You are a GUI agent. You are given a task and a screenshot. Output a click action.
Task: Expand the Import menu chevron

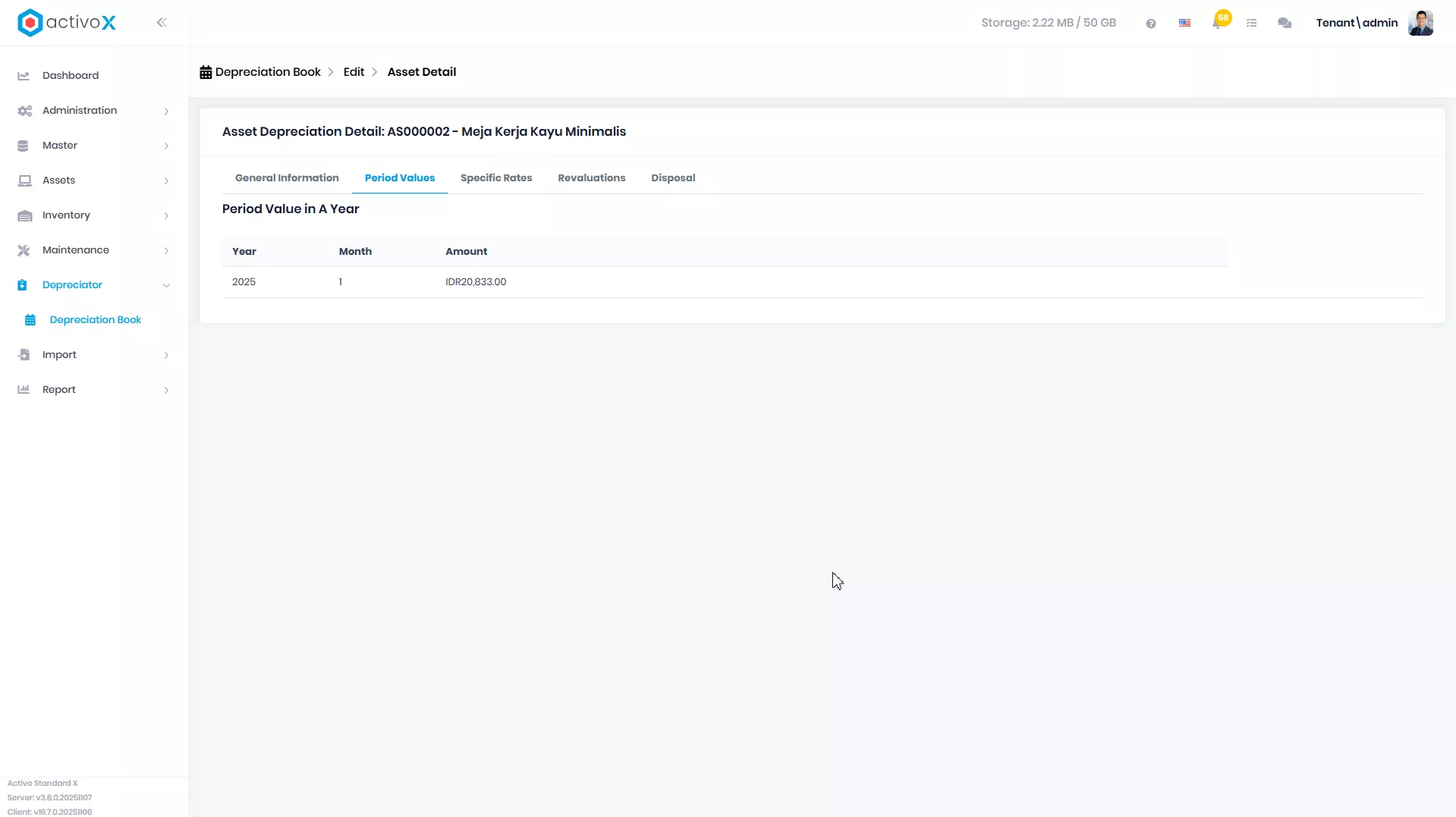pos(166,356)
